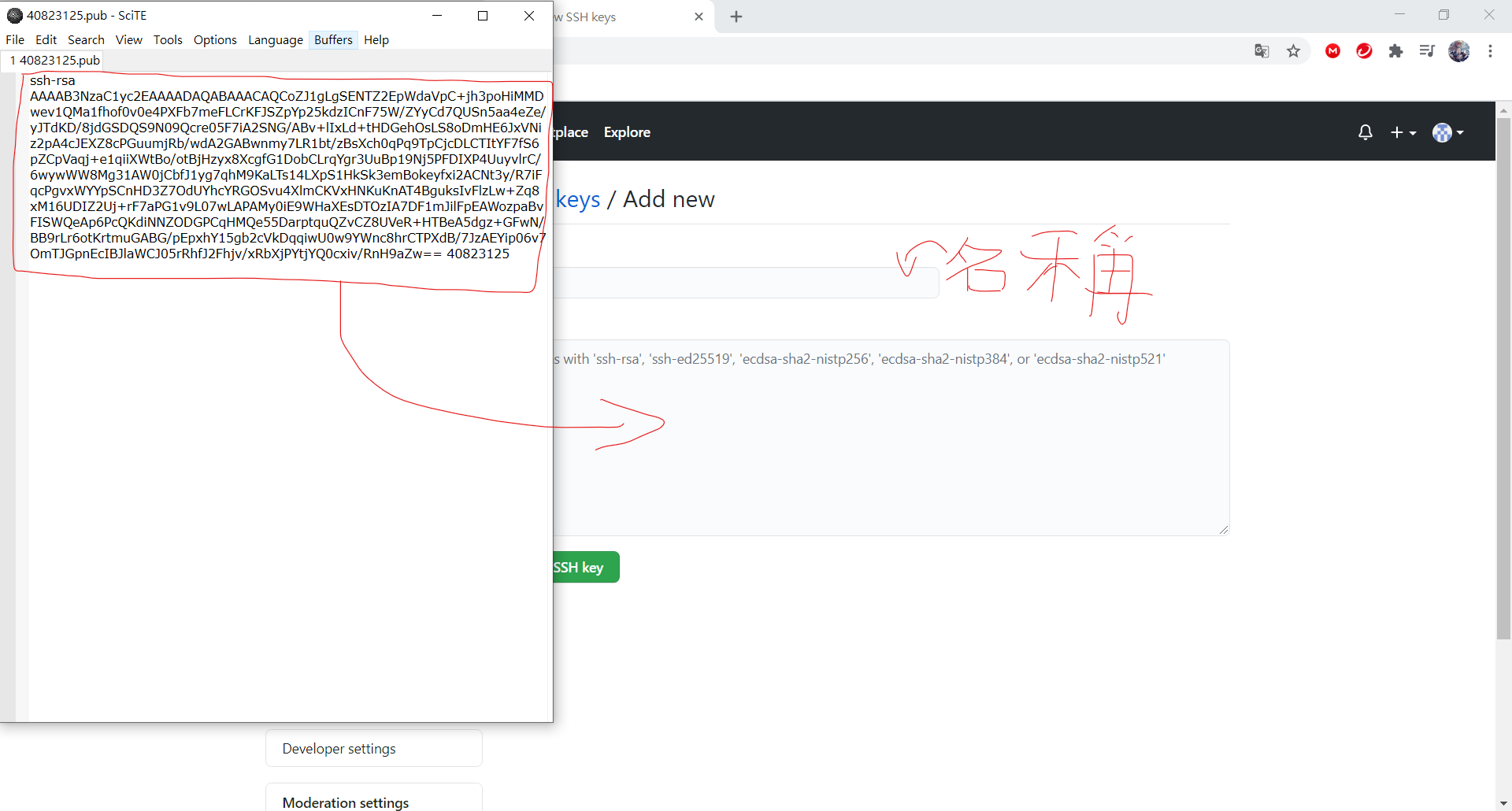Click the scrollbar down arrow in browser
This screenshot has width=1512, height=811.
coord(1503,803)
